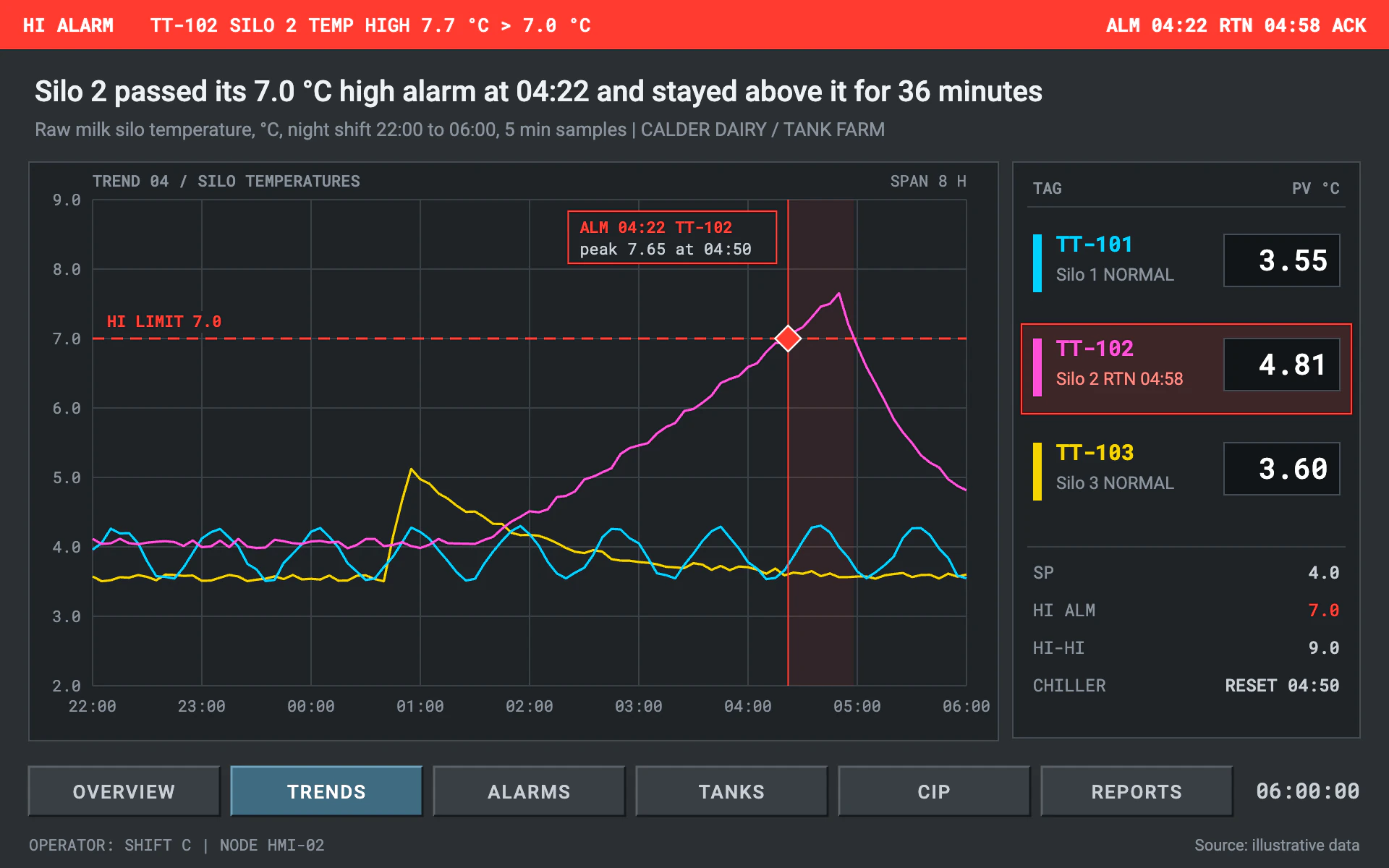Click the 04:00 time axis label
The image size is (1389, 868).
click(748, 706)
